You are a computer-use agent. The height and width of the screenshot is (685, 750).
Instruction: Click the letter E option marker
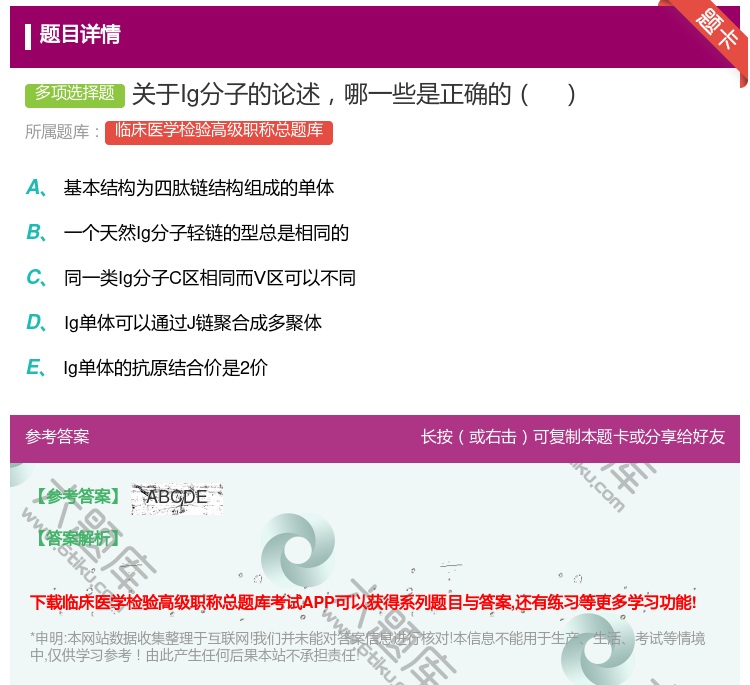click(x=36, y=367)
